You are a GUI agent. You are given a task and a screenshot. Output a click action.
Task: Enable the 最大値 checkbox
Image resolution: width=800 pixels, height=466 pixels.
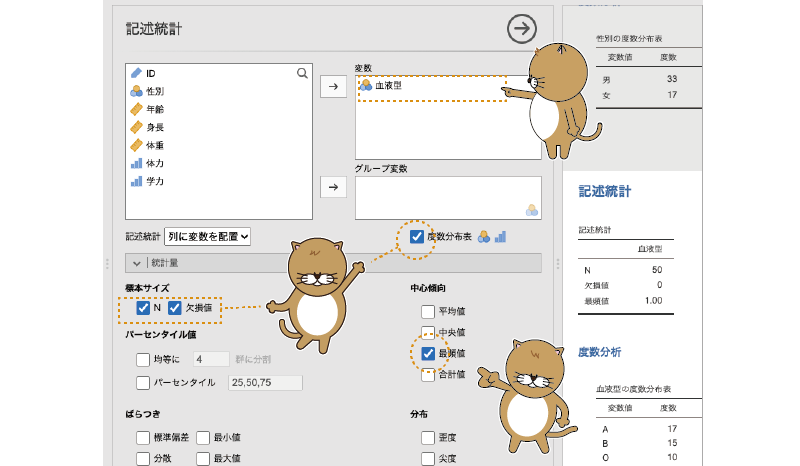coord(203,458)
